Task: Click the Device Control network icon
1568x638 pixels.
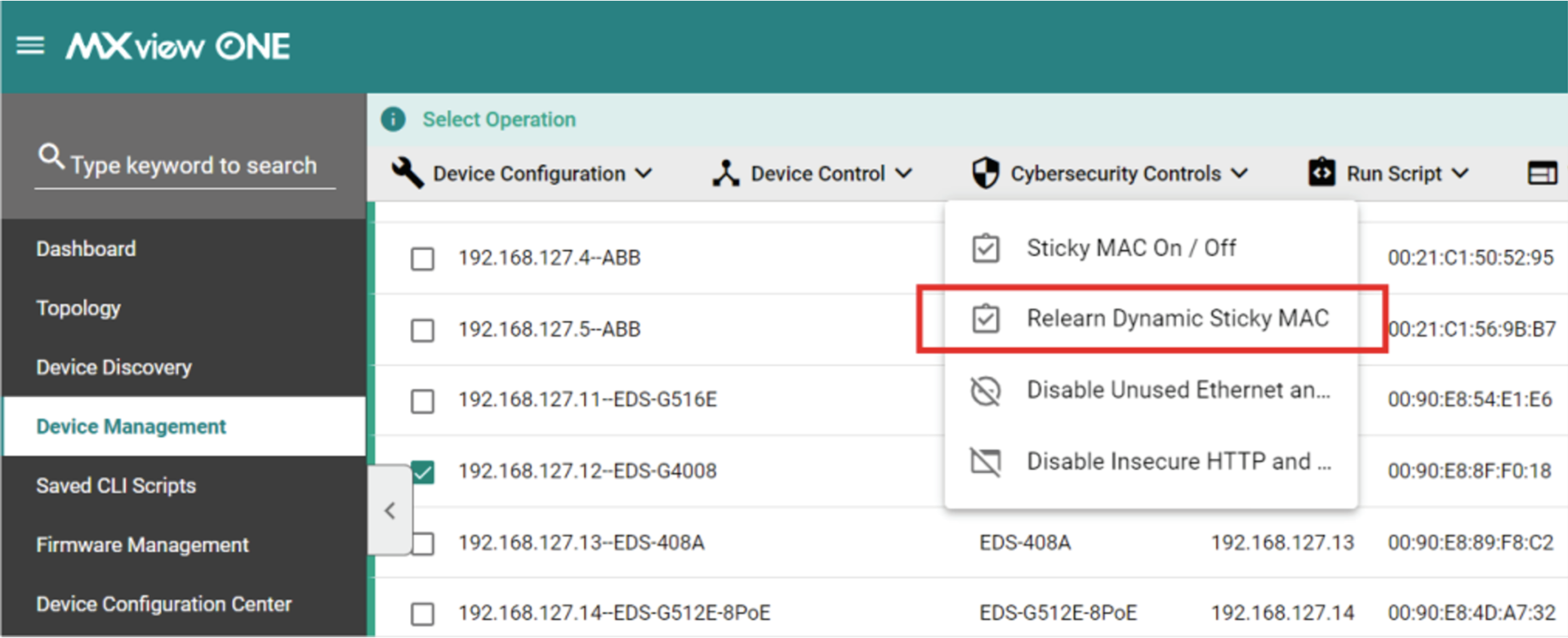Action: [725, 173]
